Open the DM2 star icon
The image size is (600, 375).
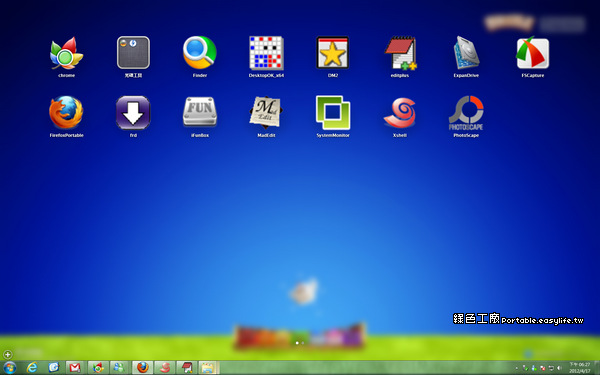point(333,53)
